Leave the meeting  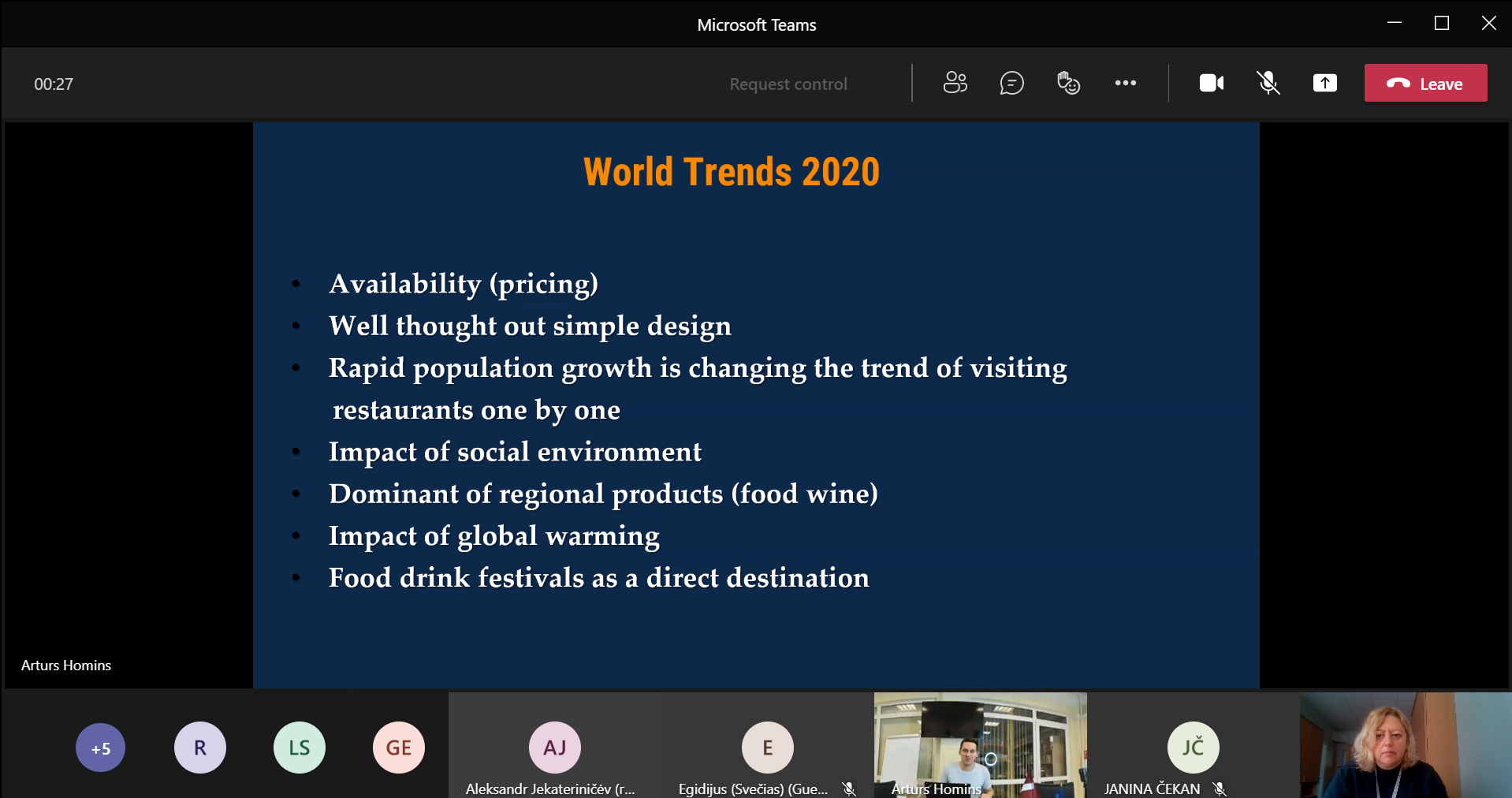[1425, 83]
